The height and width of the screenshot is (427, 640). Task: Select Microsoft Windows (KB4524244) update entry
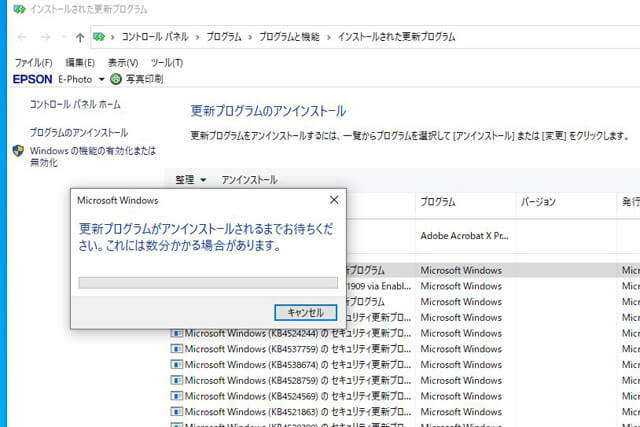pos(298,334)
